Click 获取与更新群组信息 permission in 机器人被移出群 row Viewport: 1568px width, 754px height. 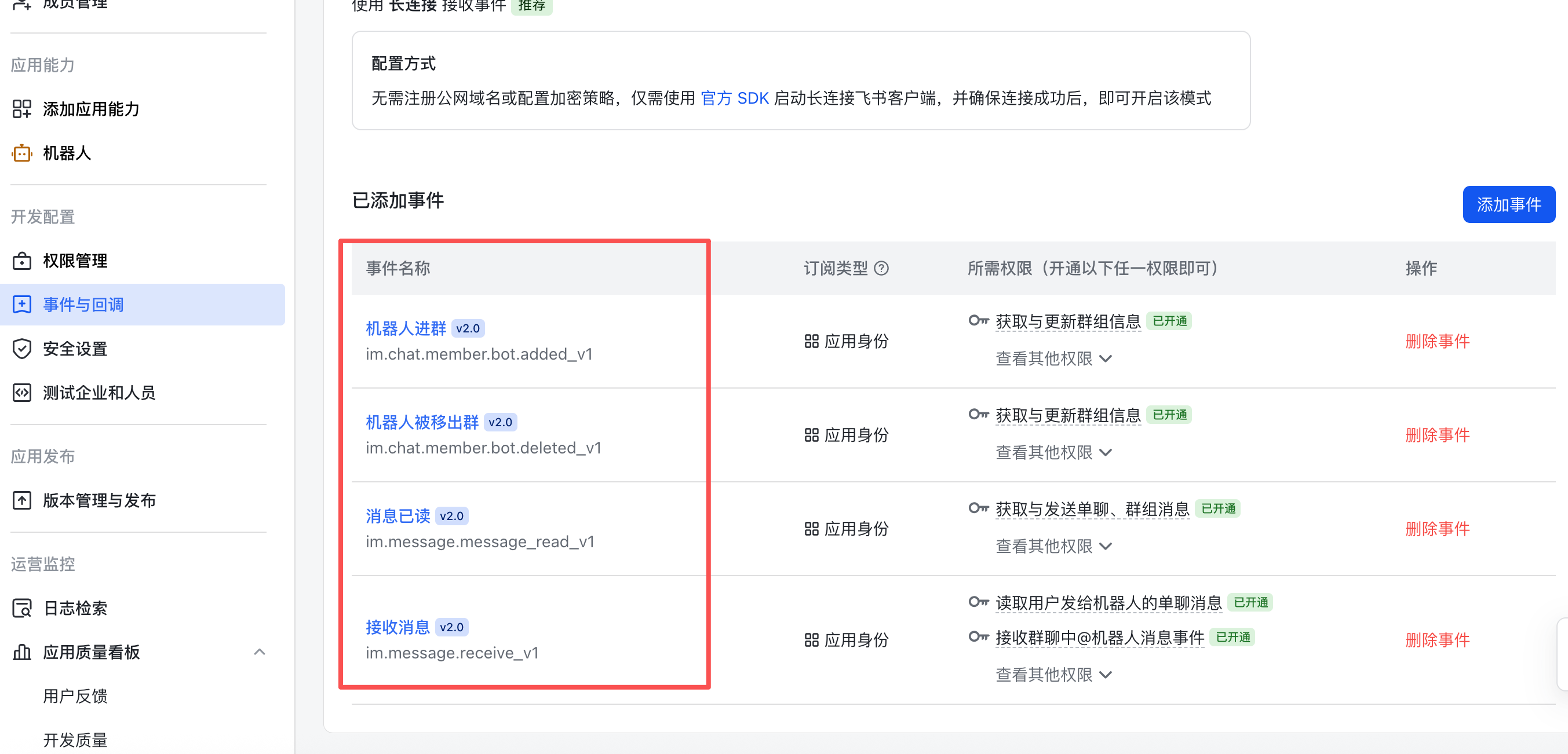(x=1068, y=415)
